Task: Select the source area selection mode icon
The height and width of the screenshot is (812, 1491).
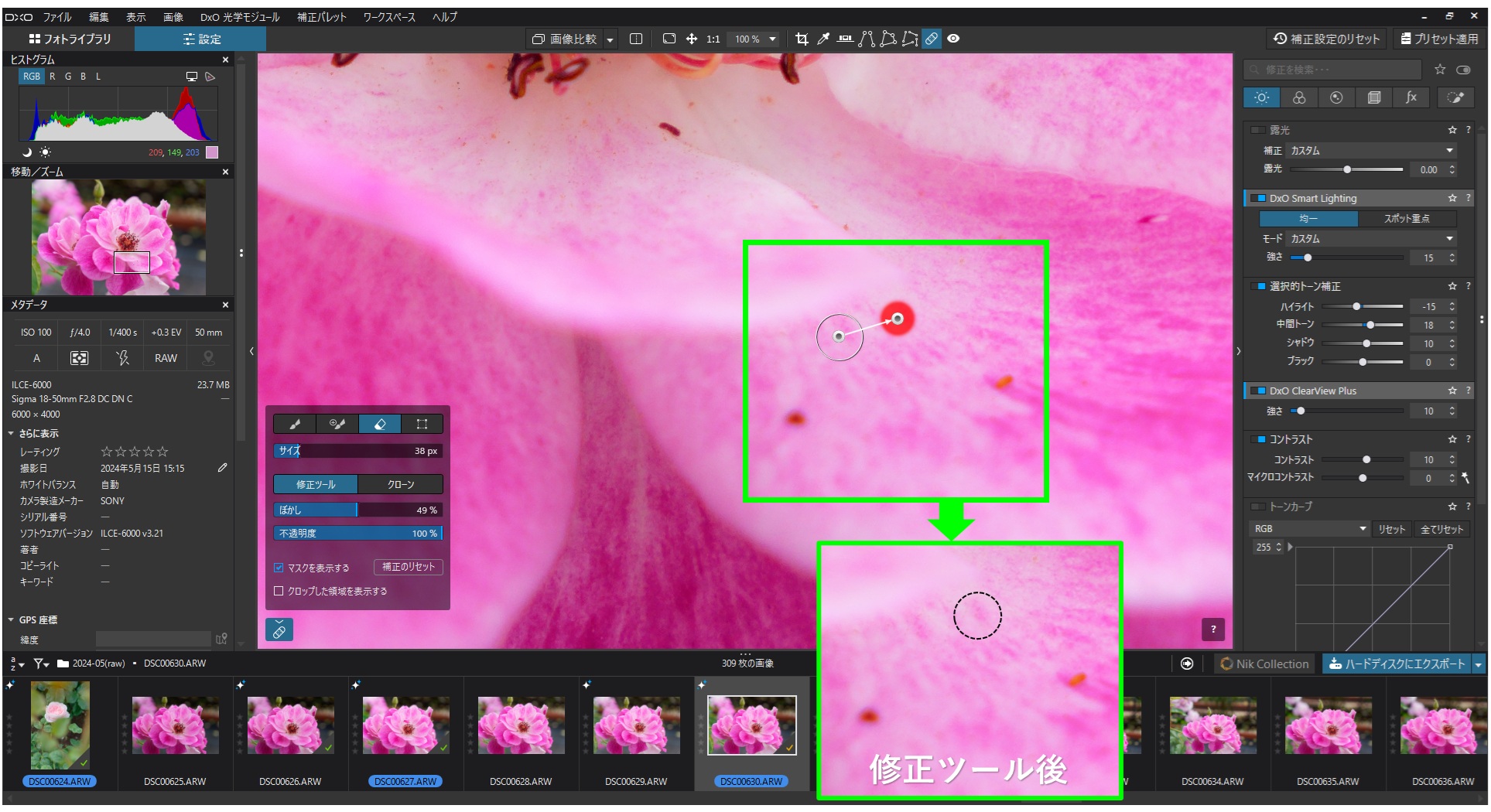Action: [422, 424]
